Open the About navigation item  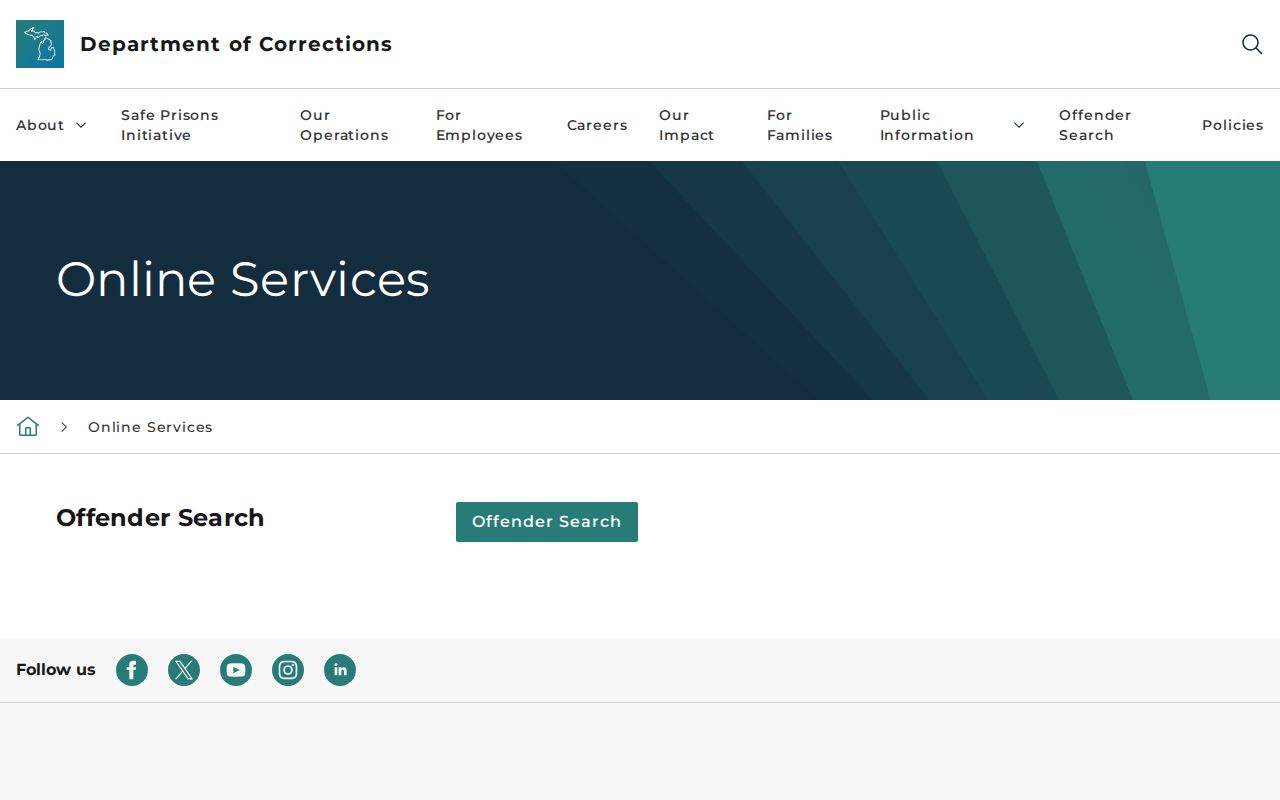pos(40,125)
